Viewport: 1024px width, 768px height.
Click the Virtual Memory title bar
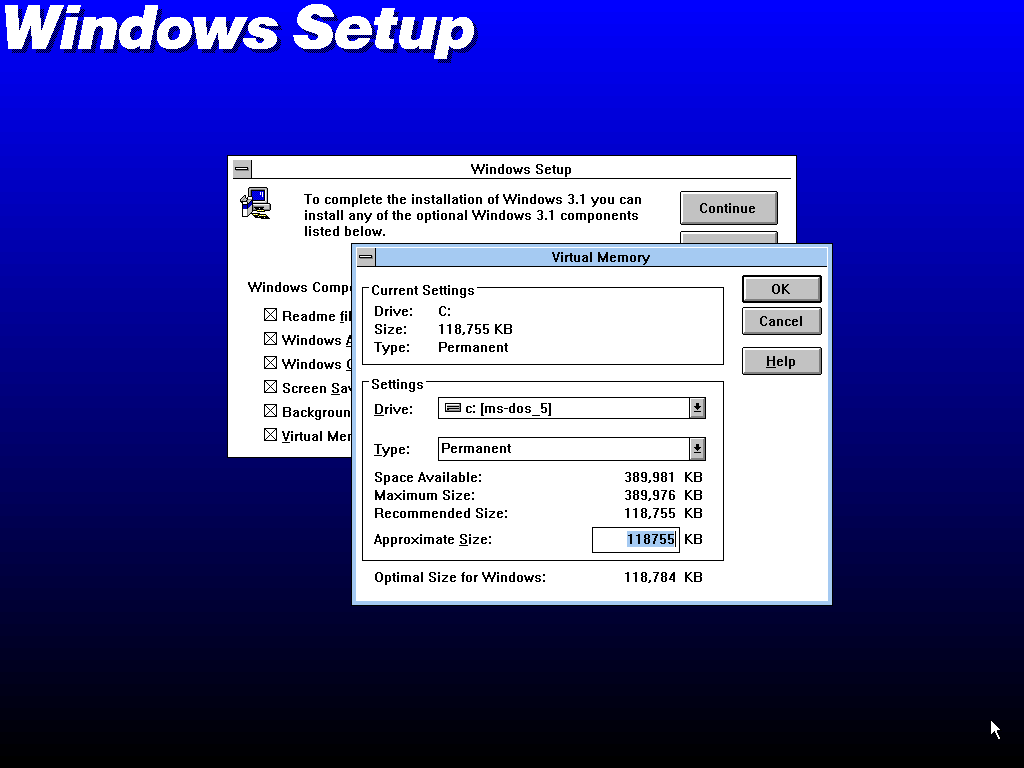pos(601,257)
